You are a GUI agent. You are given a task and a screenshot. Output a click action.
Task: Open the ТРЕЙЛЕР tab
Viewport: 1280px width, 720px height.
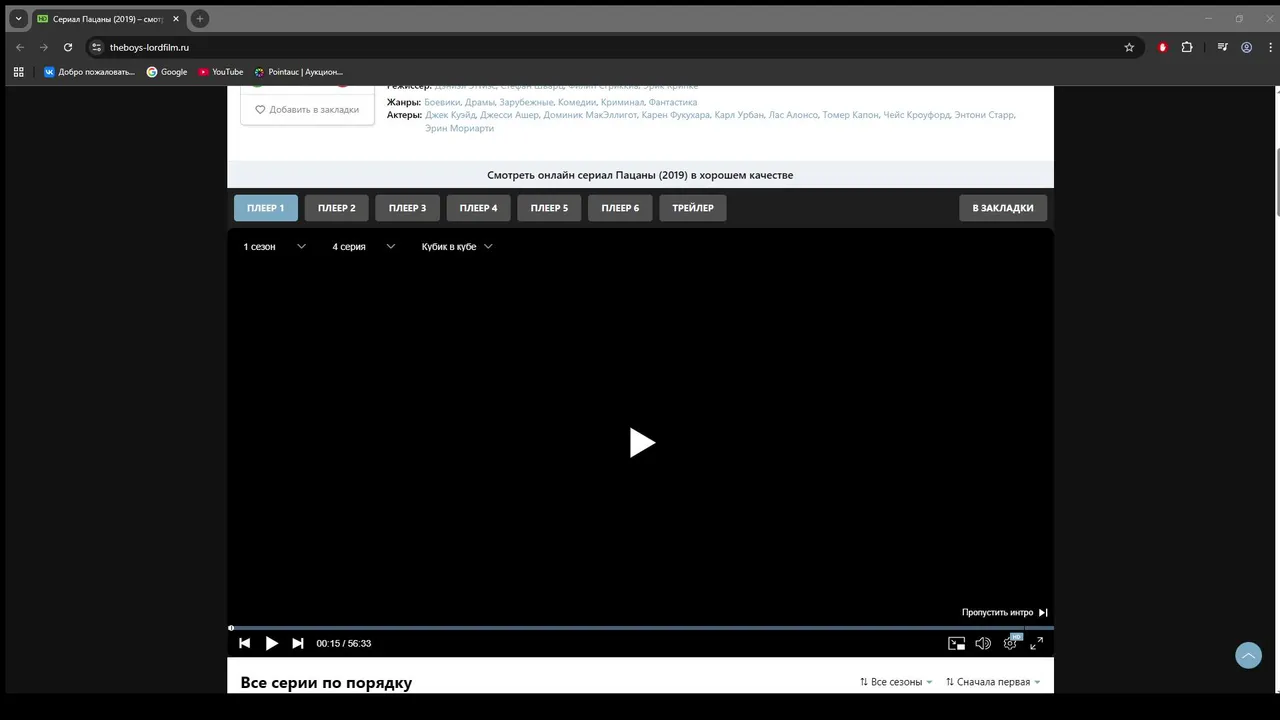tap(693, 208)
